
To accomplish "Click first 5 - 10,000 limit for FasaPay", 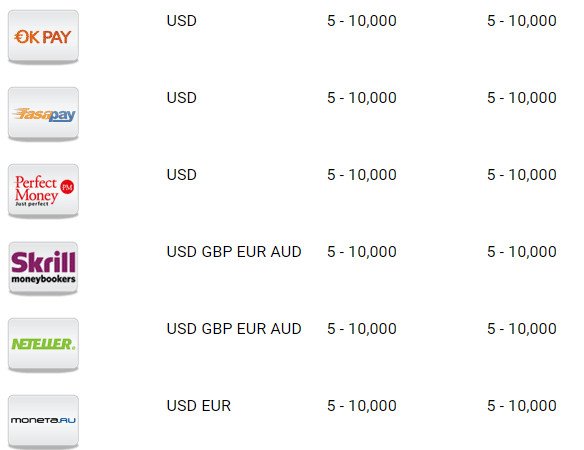I will [362, 98].
